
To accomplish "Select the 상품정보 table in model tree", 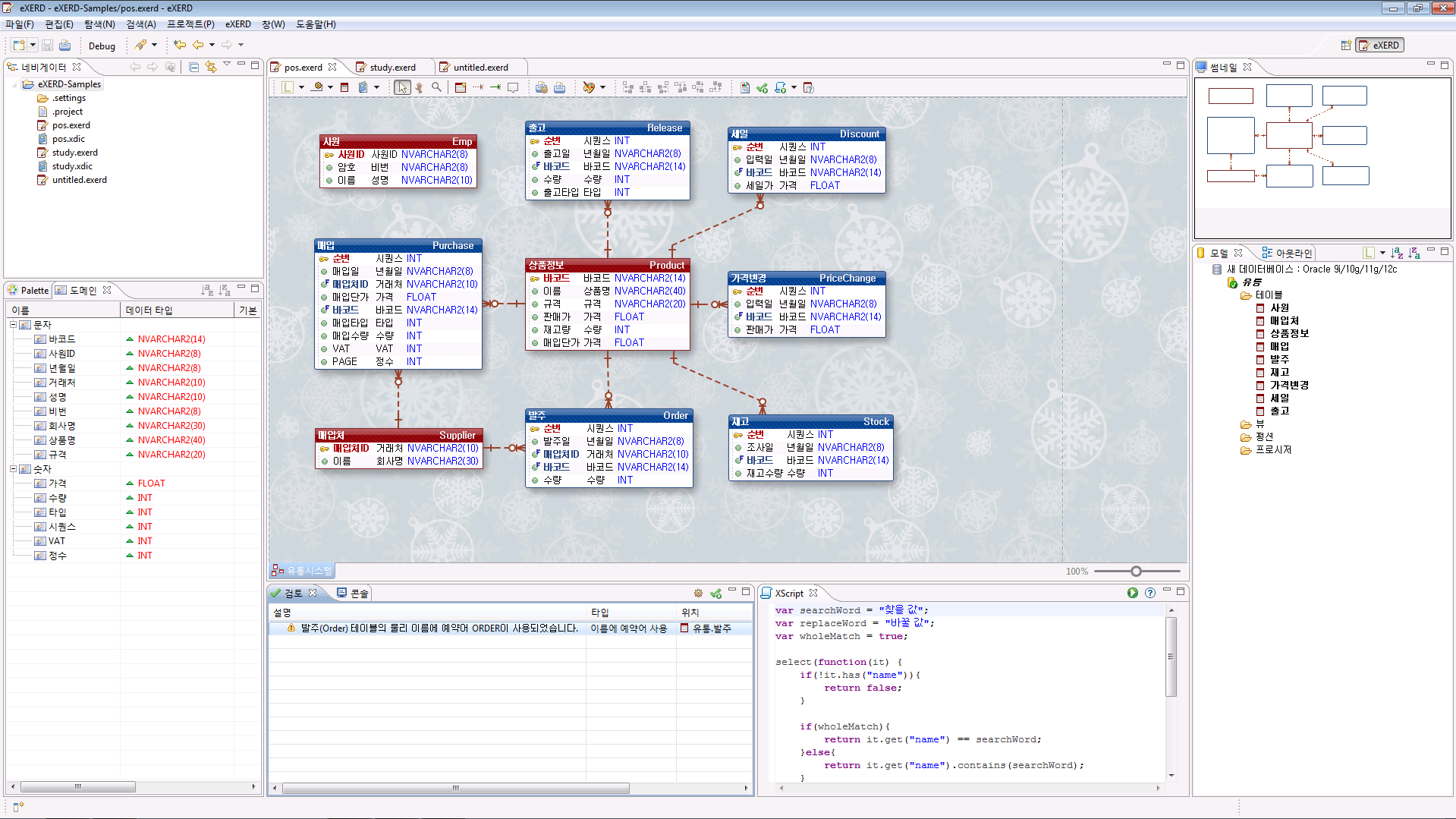I will point(1289,334).
